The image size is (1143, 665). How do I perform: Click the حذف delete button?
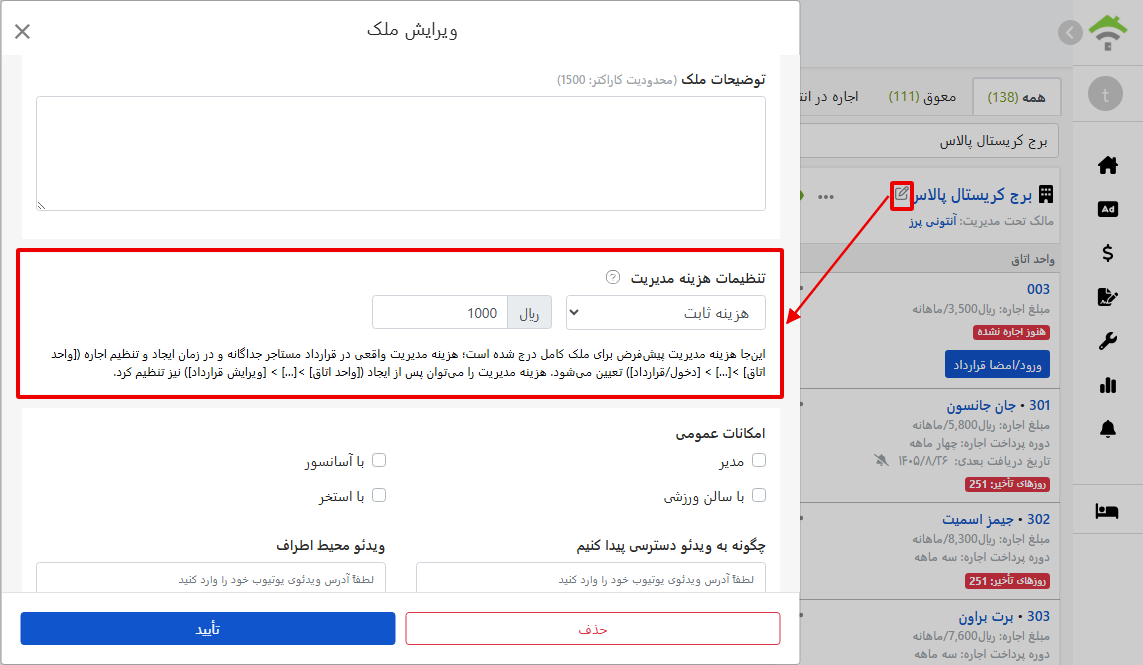click(x=593, y=629)
